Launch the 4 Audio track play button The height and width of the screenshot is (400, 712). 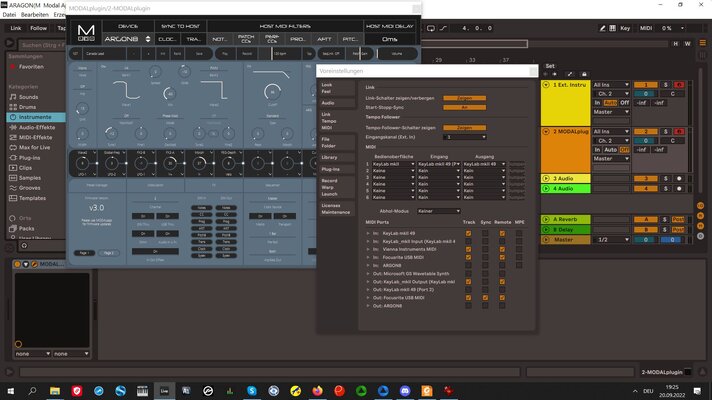click(x=546, y=188)
